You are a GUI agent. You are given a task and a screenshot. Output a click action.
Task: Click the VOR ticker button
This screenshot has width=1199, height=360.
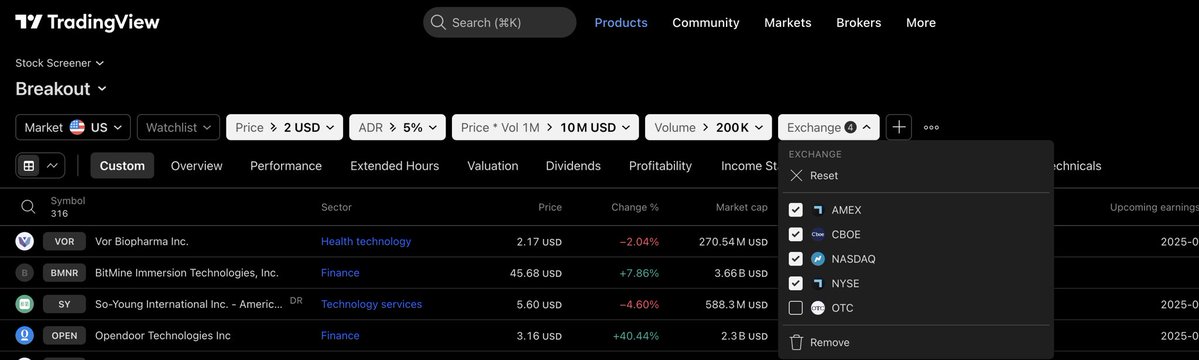[x=64, y=242]
